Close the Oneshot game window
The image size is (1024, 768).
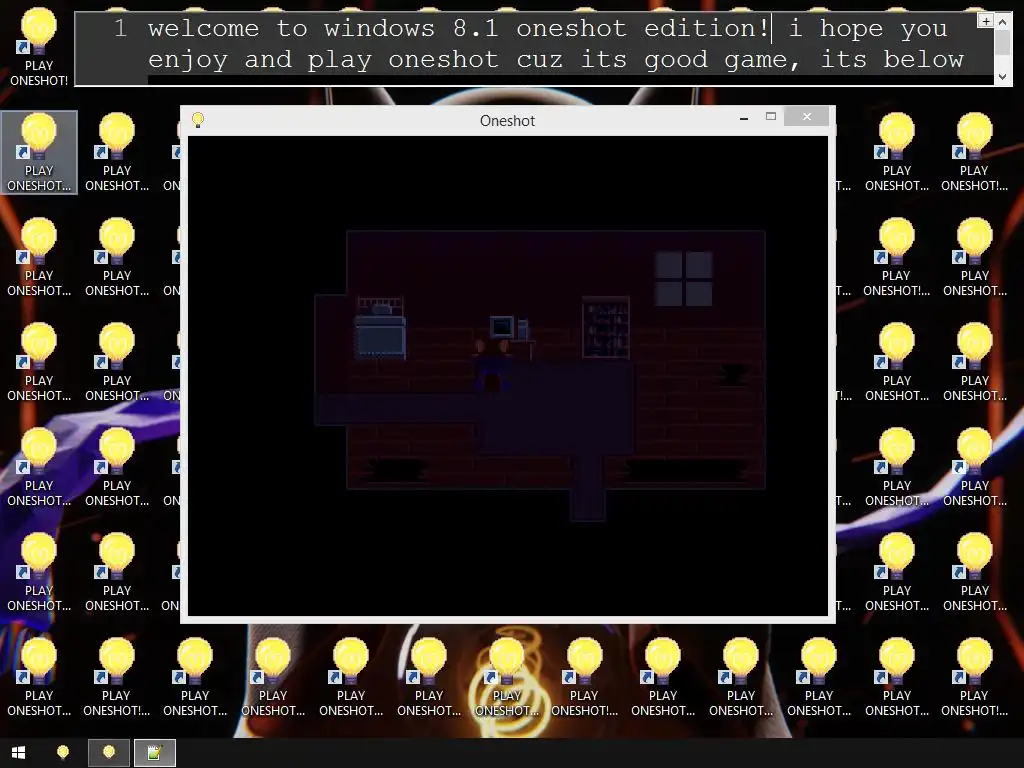point(807,117)
